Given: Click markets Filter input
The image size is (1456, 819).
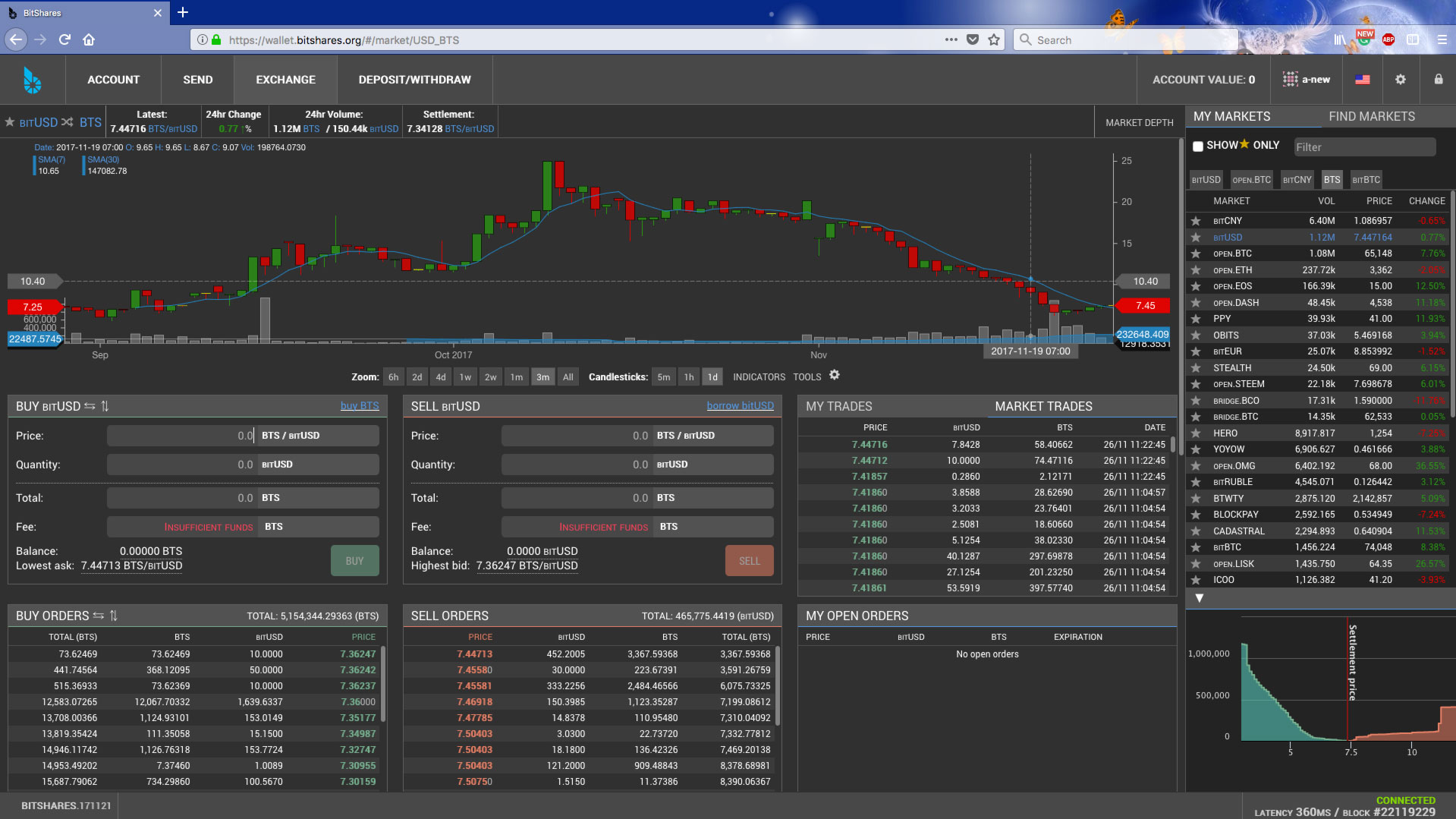Looking at the screenshot, I should [x=1364, y=147].
